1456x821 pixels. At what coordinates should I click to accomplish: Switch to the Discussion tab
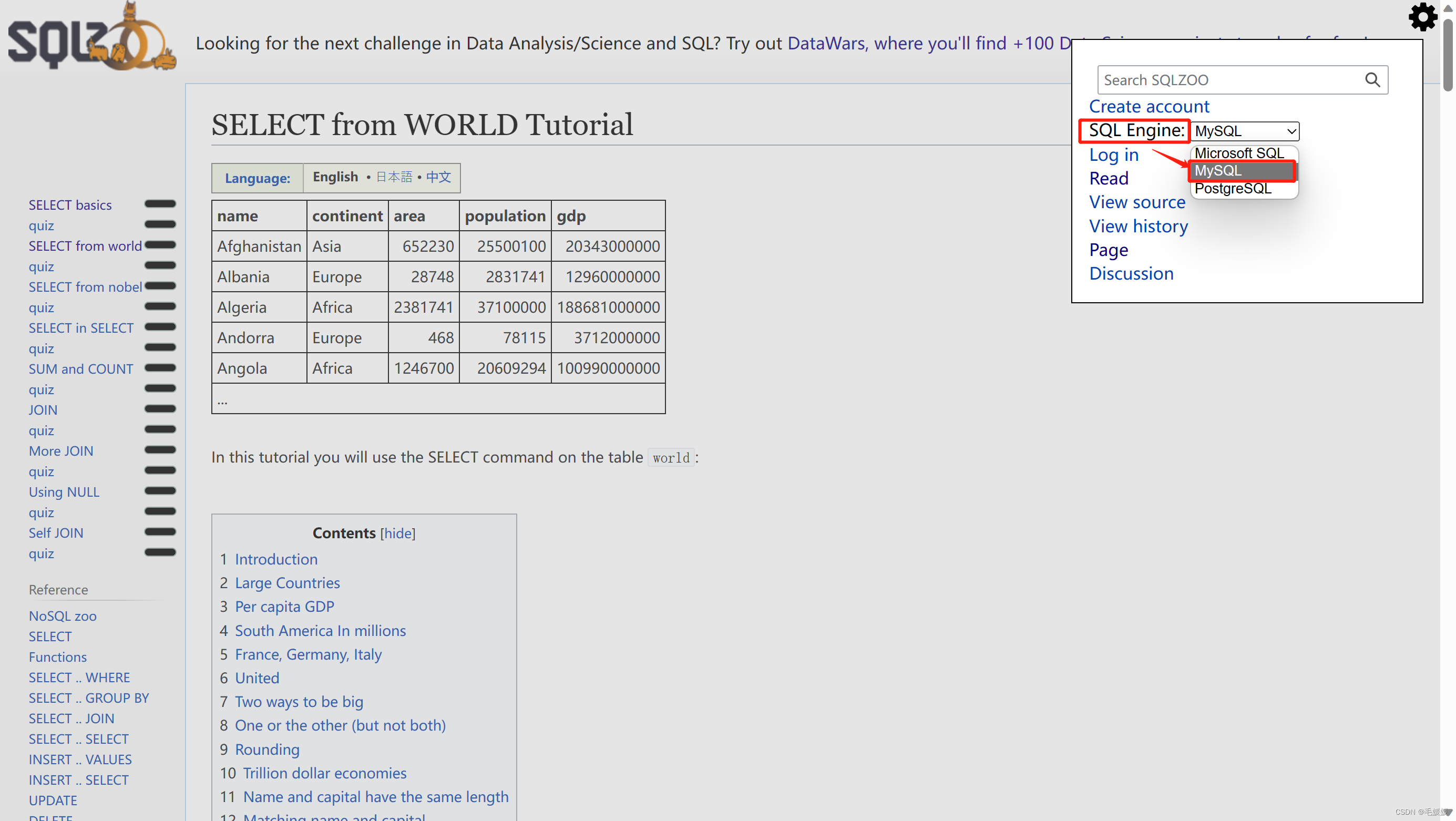click(x=1131, y=273)
